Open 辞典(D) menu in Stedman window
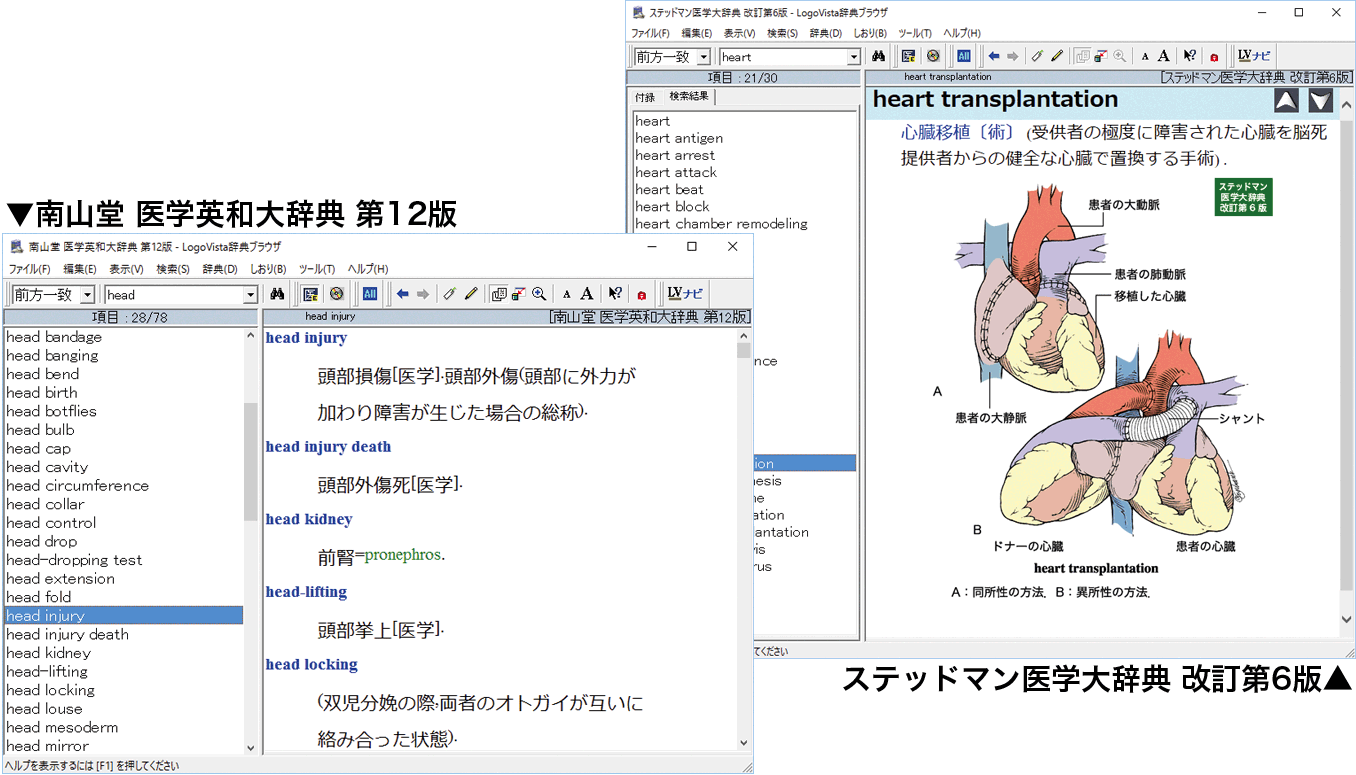Screen dimensions: 1356x775 (x=826, y=33)
